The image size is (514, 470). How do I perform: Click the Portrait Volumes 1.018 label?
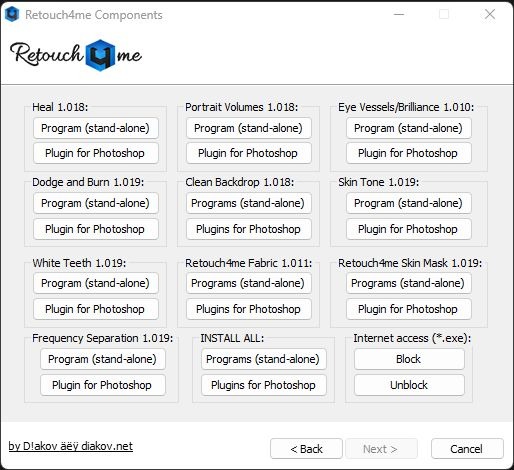pos(241,107)
